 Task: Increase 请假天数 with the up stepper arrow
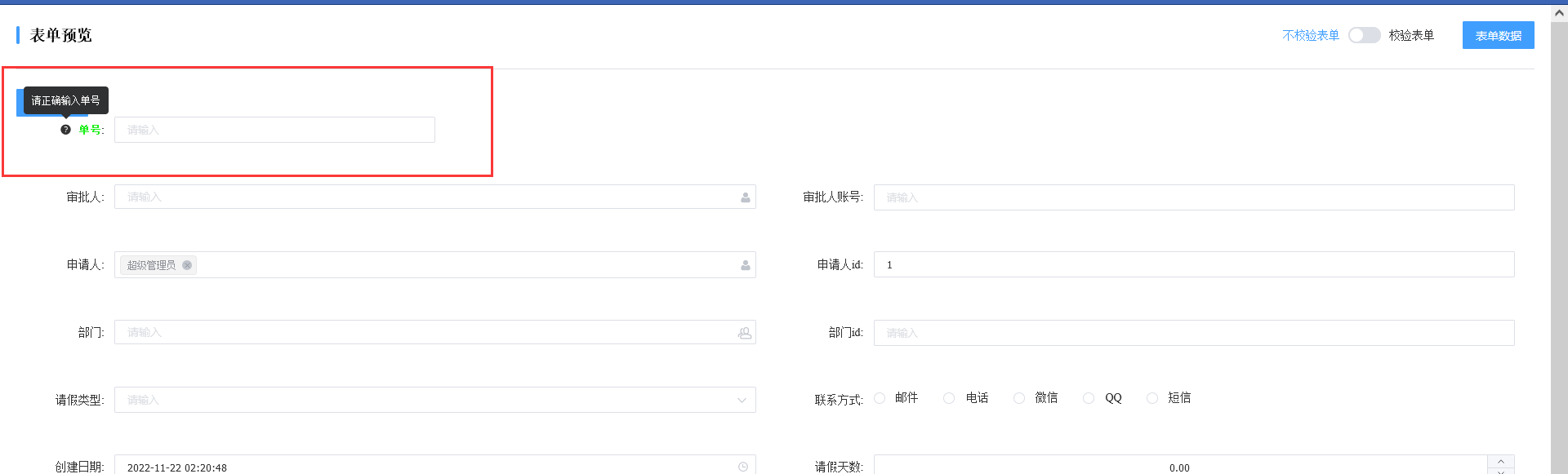coord(1501,461)
